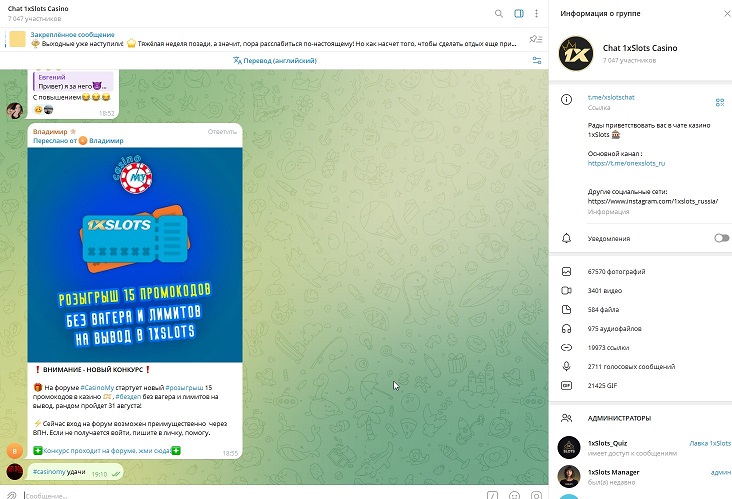The height and width of the screenshot is (499, 732).
Task: Click the bell notifications icon
Action: (566, 238)
